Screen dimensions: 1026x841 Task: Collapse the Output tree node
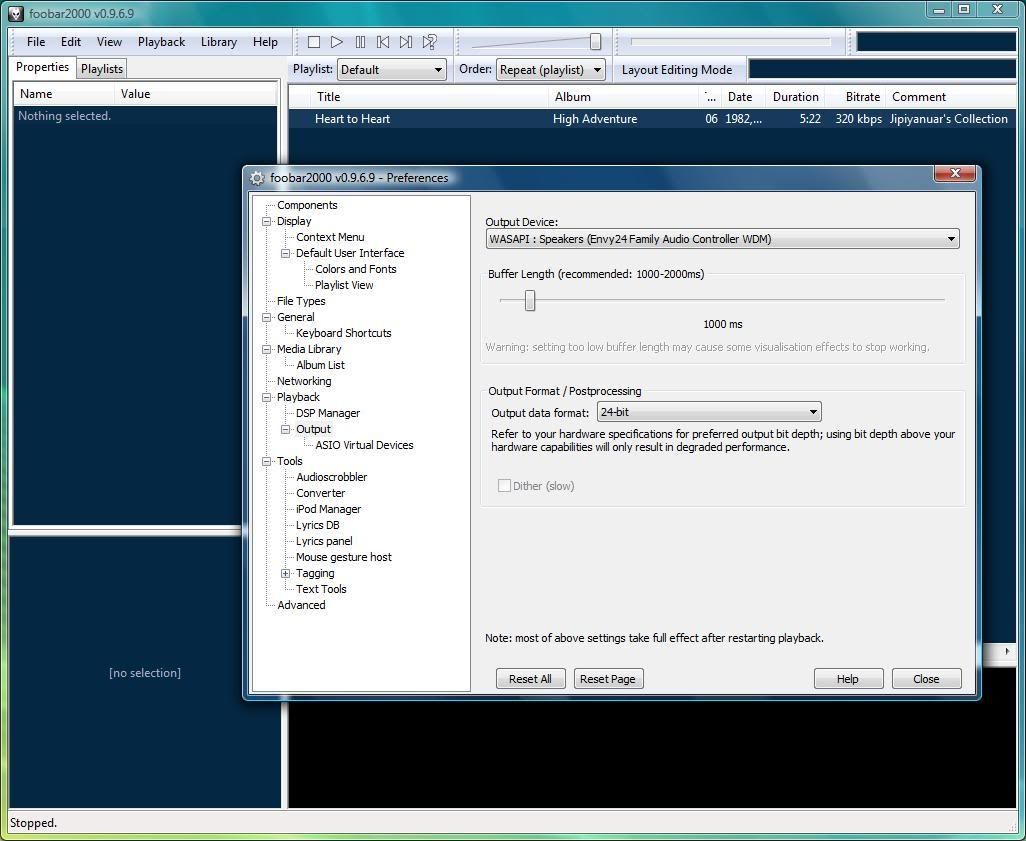tap(285, 429)
